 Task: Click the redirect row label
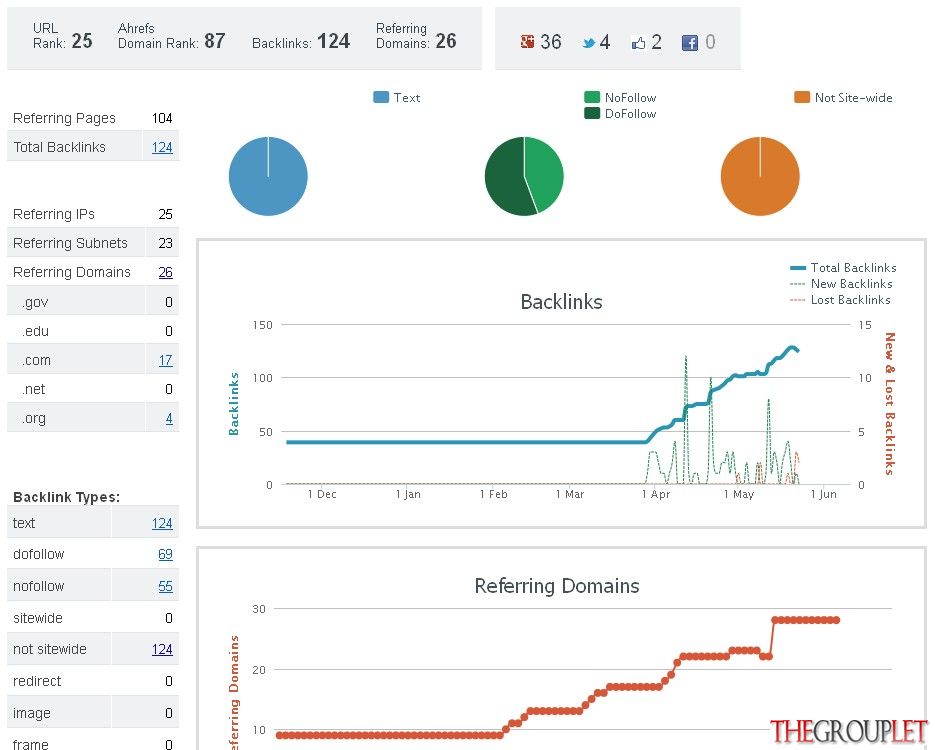[x=37, y=681]
